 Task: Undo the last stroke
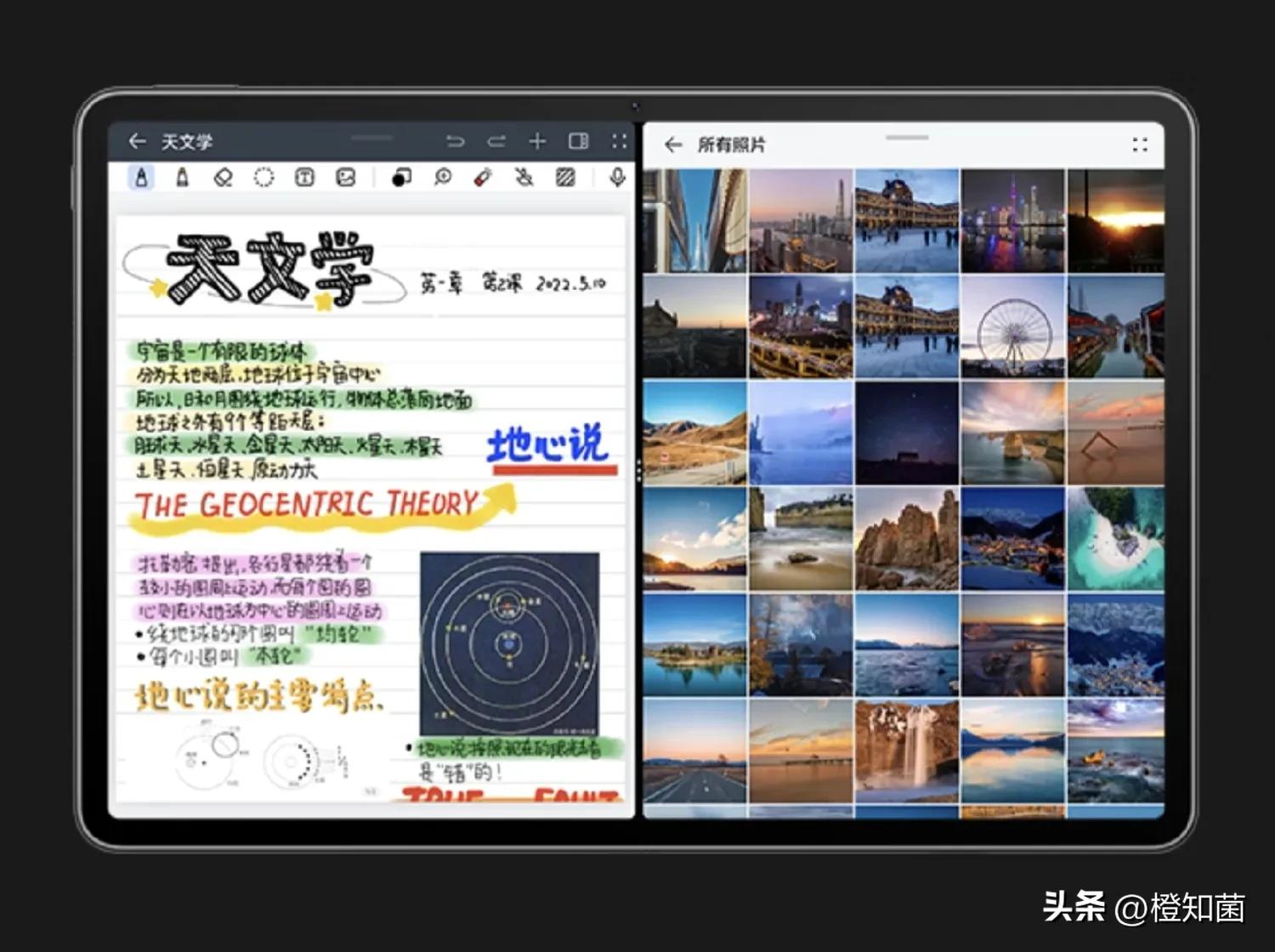456,140
